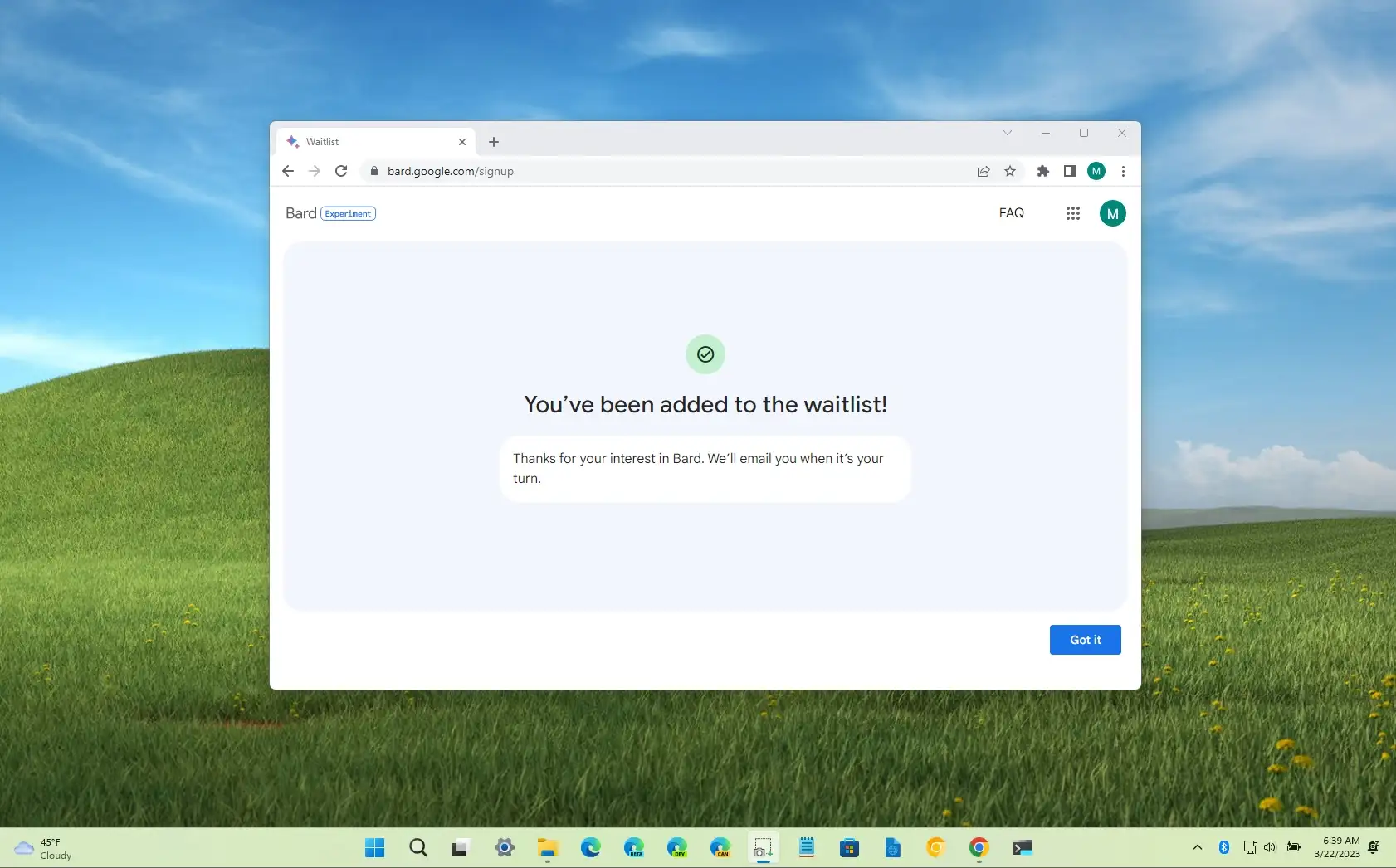This screenshot has width=1396, height=868.
Task: Launch Microsoft Edge from the taskbar
Action: 591,847
